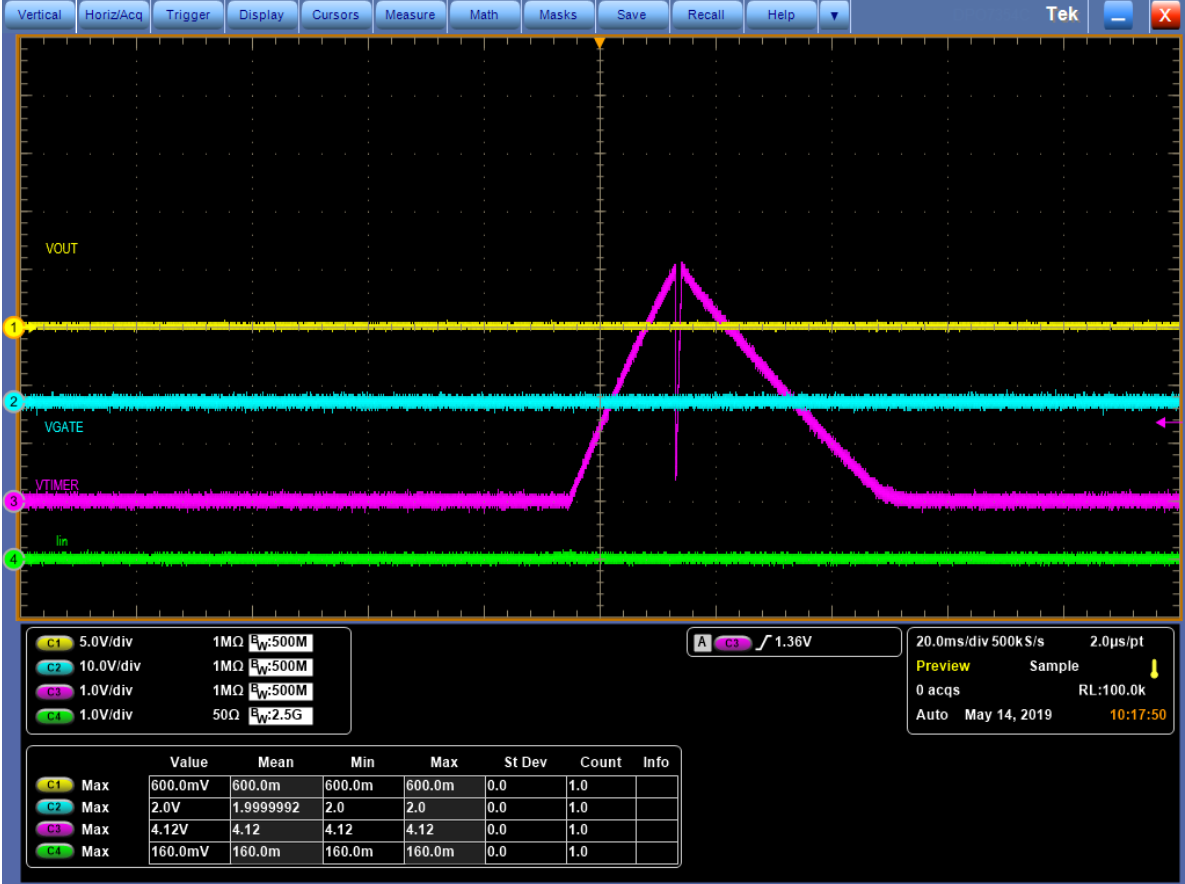
Task: Close the Tek application window
Action: point(1165,15)
